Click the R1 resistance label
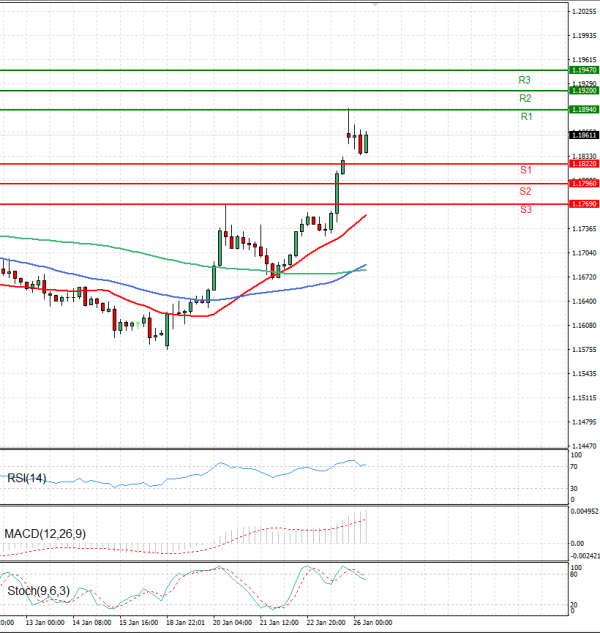Viewport: 600px width, 633px height. tap(526, 118)
